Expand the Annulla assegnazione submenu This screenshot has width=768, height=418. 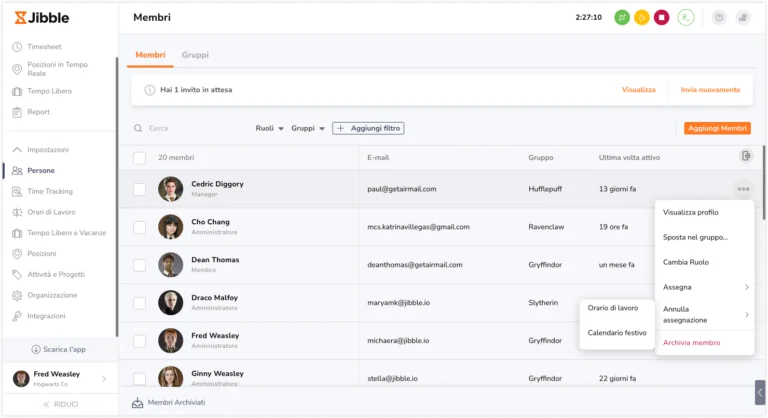[705, 315]
